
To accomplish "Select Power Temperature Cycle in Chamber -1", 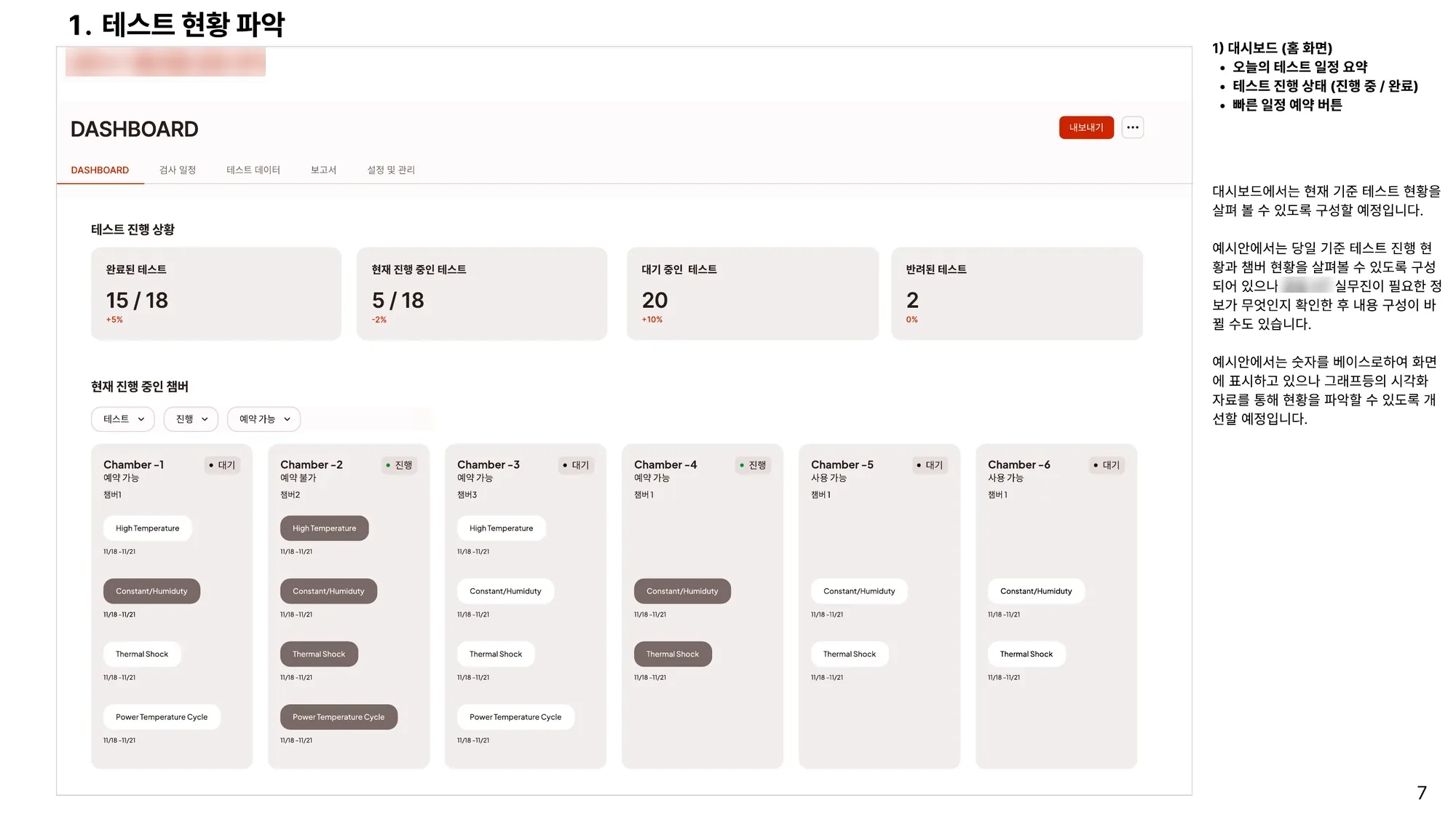I will (x=162, y=717).
